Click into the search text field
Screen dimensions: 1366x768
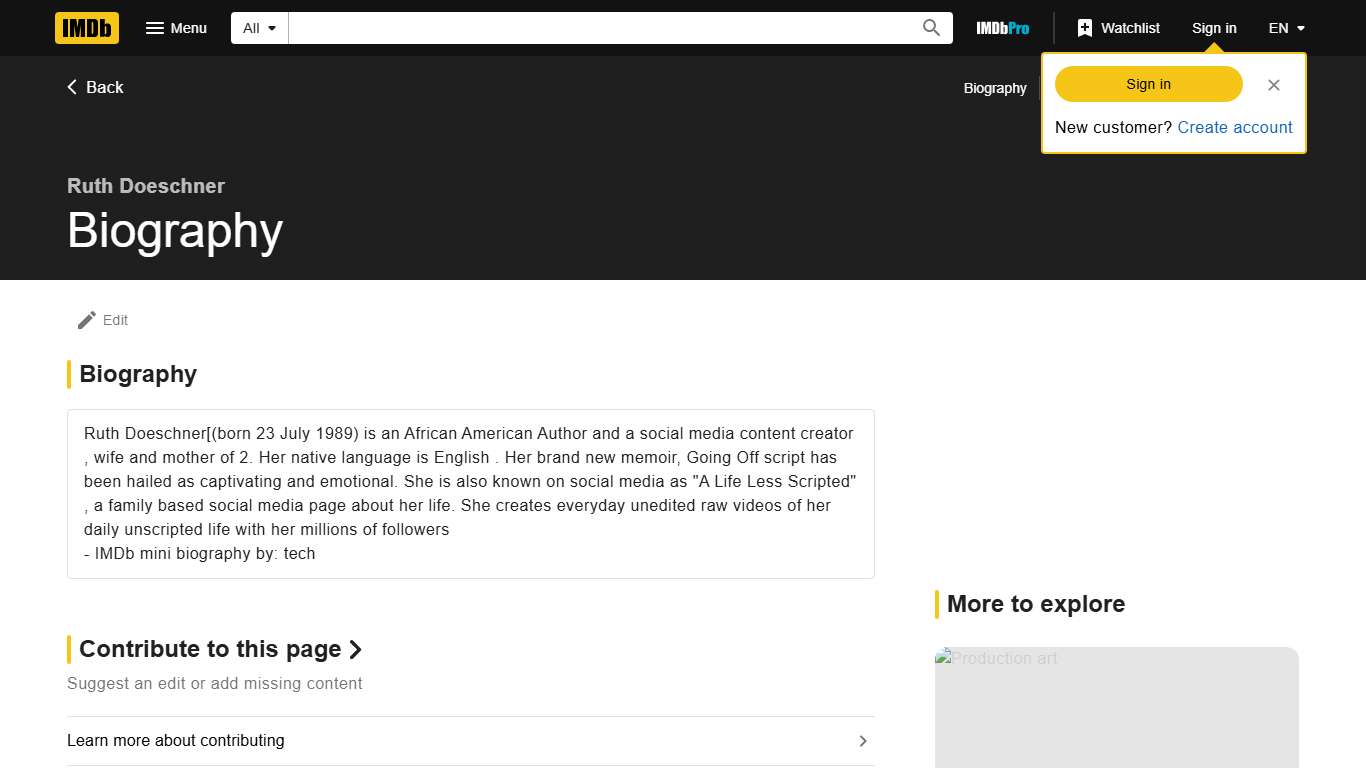(x=600, y=28)
